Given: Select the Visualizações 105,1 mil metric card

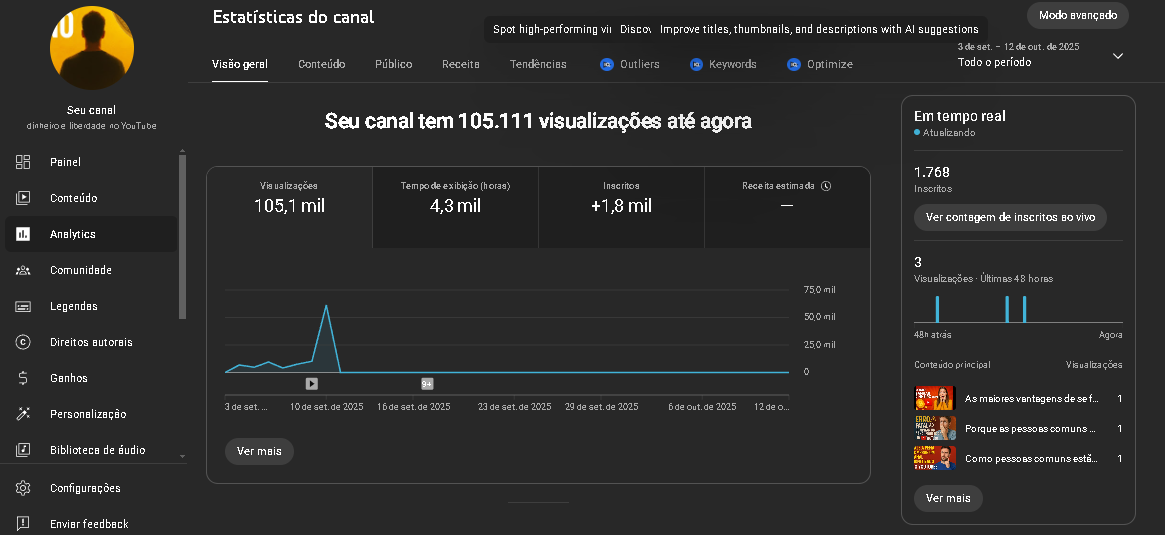Looking at the screenshot, I should tap(289, 207).
